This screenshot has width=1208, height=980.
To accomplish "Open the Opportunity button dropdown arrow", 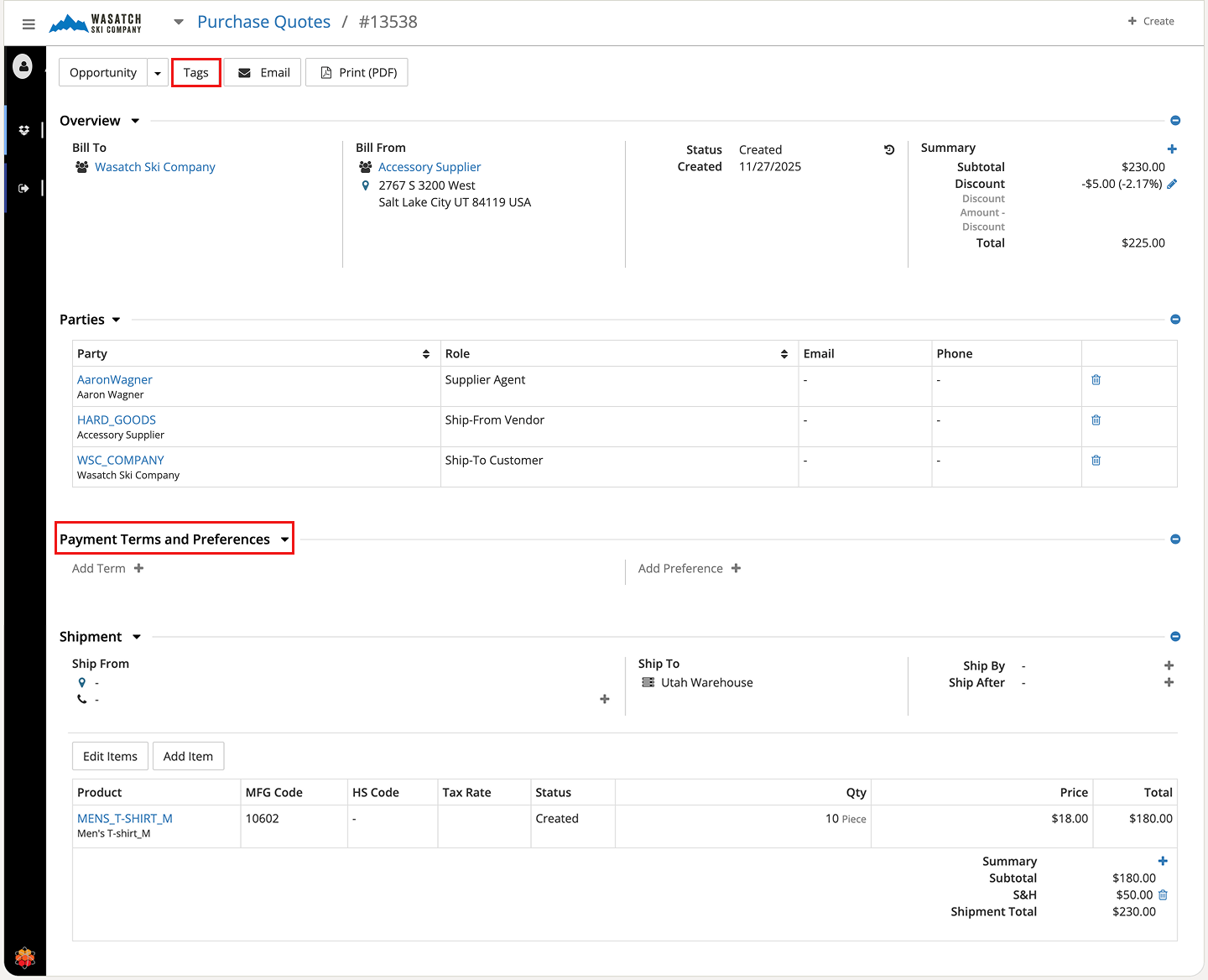I will pyautogui.click(x=158, y=73).
